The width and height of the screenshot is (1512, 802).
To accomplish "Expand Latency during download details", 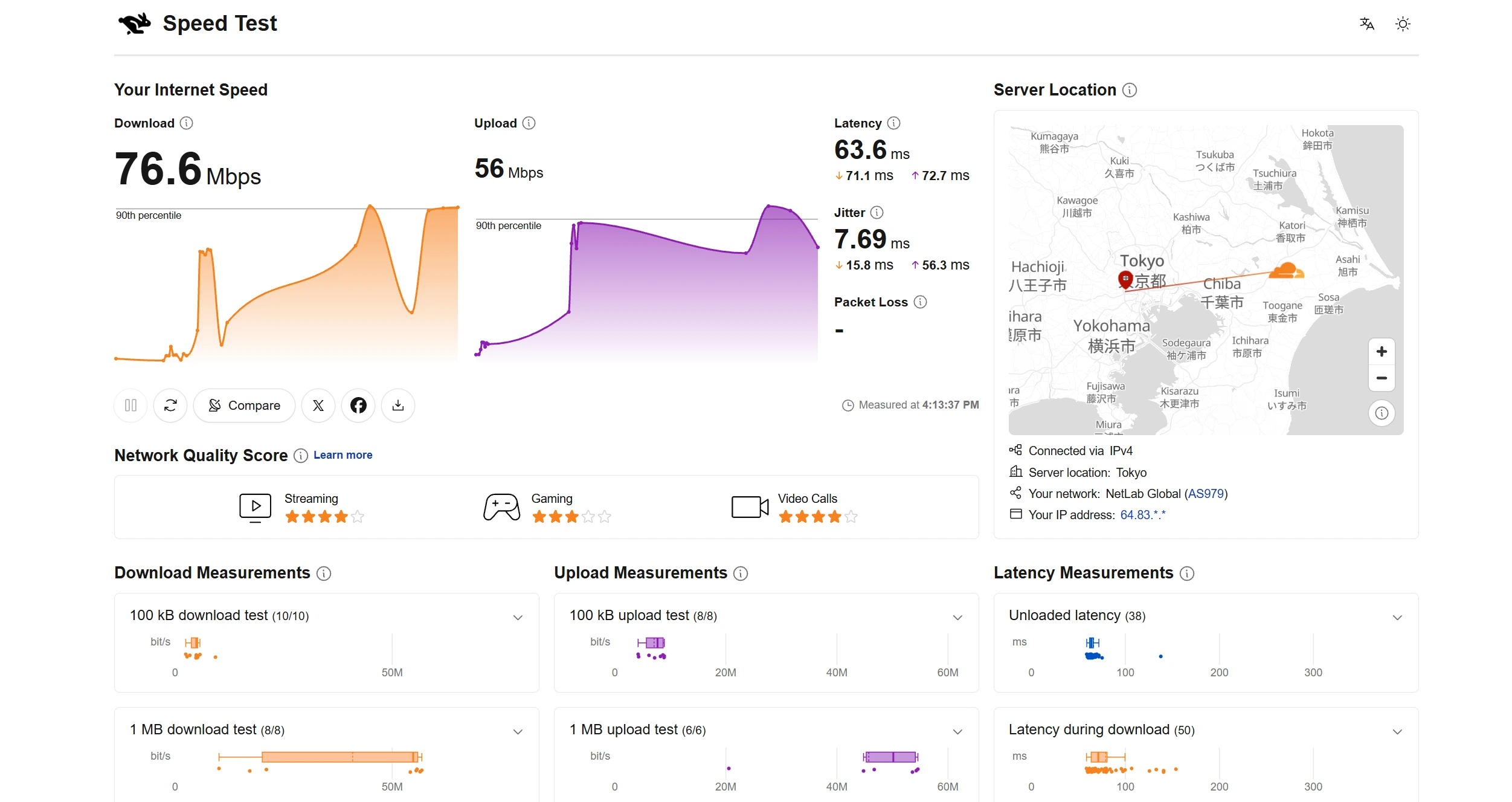I will (1397, 731).
